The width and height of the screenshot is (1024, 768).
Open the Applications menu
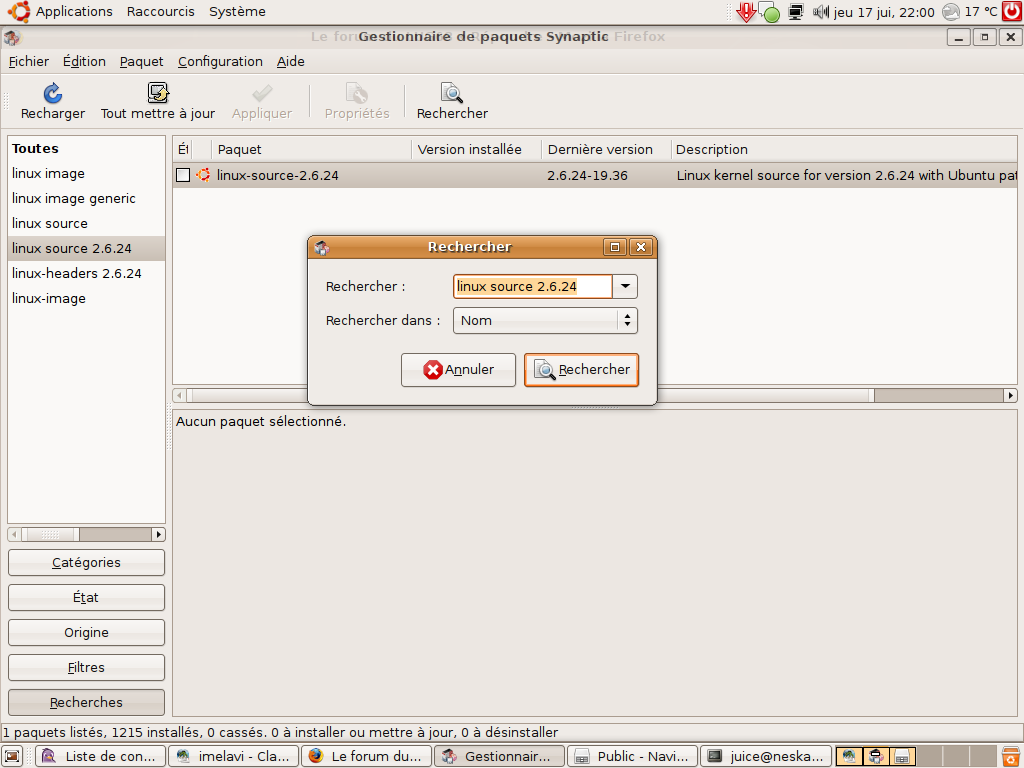pyautogui.click(x=74, y=12)
